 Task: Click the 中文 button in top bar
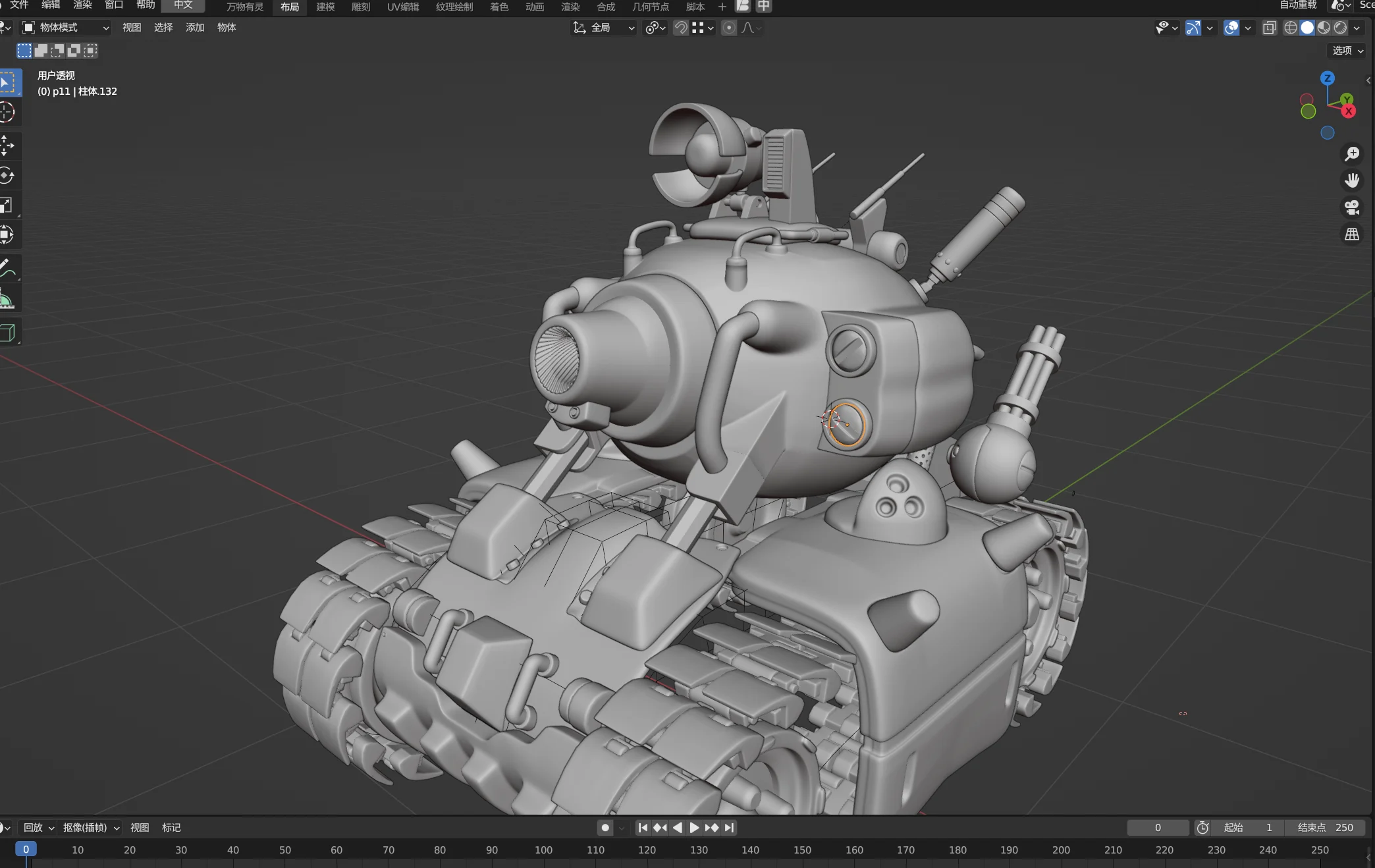183,5
